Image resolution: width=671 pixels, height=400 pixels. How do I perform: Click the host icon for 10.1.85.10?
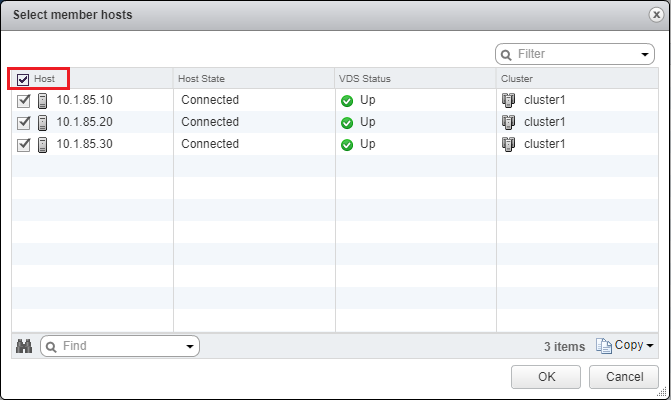[x=42, y=101]
